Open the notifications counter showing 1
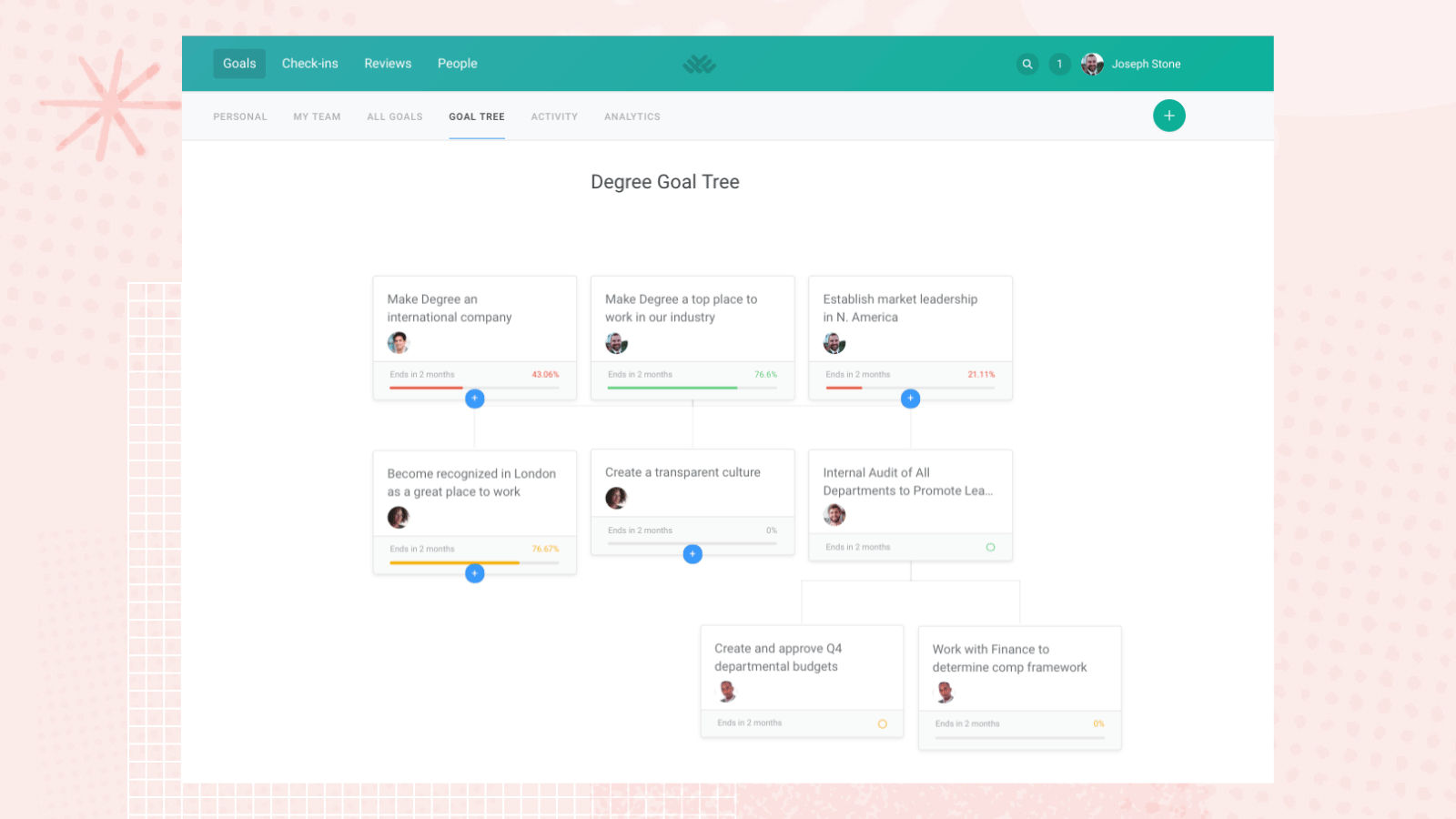 pyautogui.click(x=1059, y=64)
